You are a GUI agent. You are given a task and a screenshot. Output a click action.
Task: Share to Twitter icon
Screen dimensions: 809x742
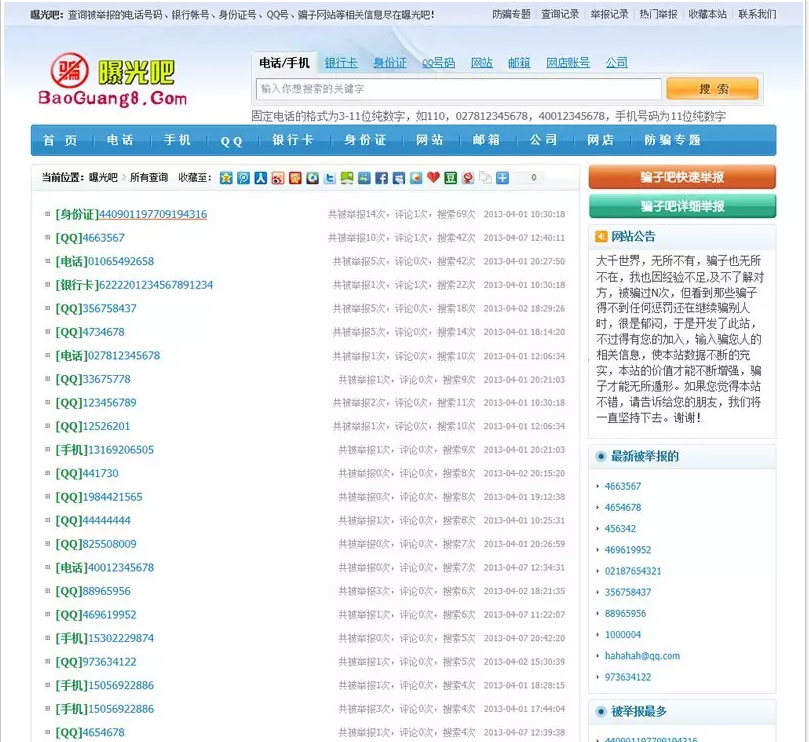tap(330, 178)
